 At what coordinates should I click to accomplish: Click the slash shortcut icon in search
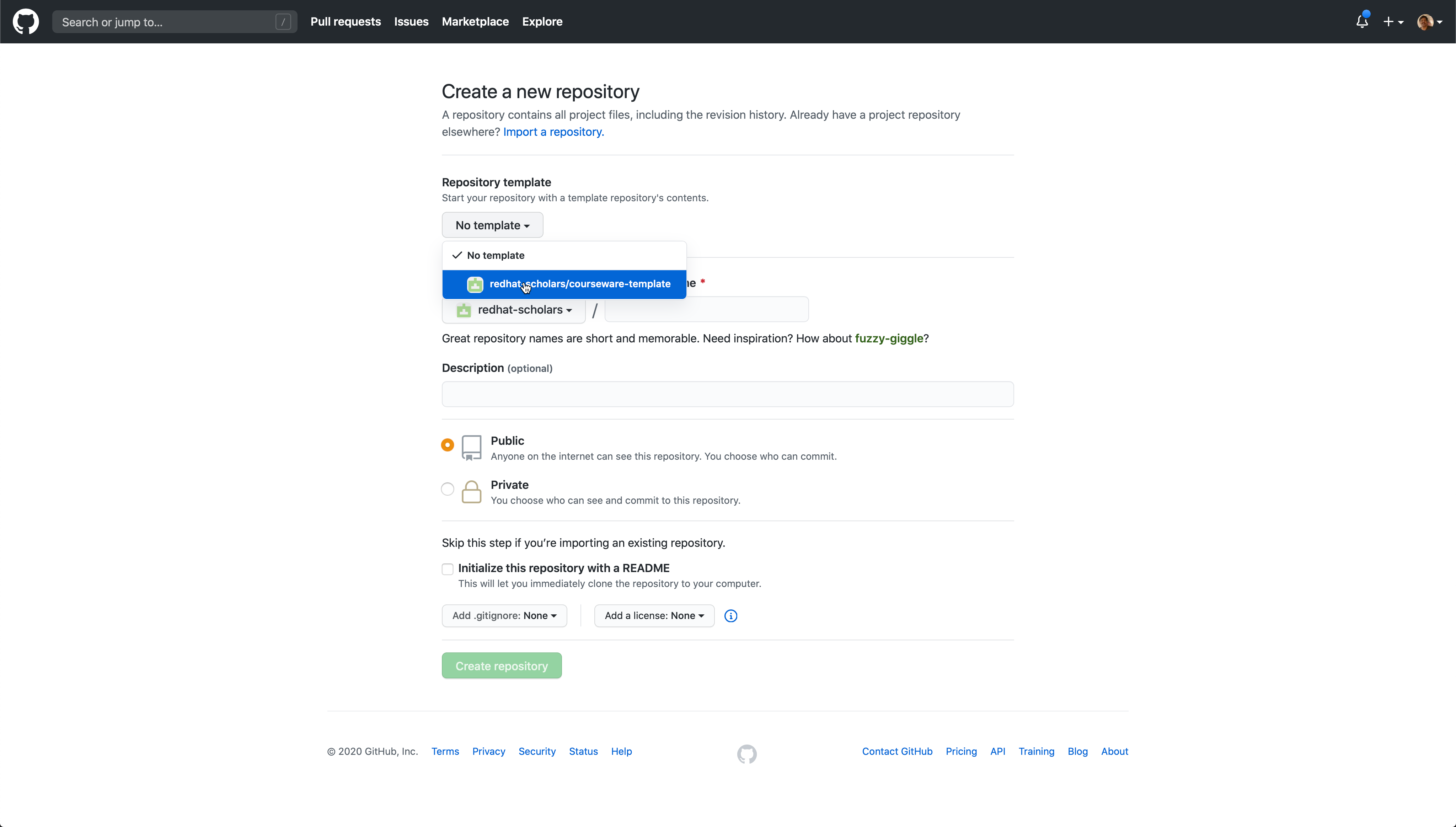[283, 22]
